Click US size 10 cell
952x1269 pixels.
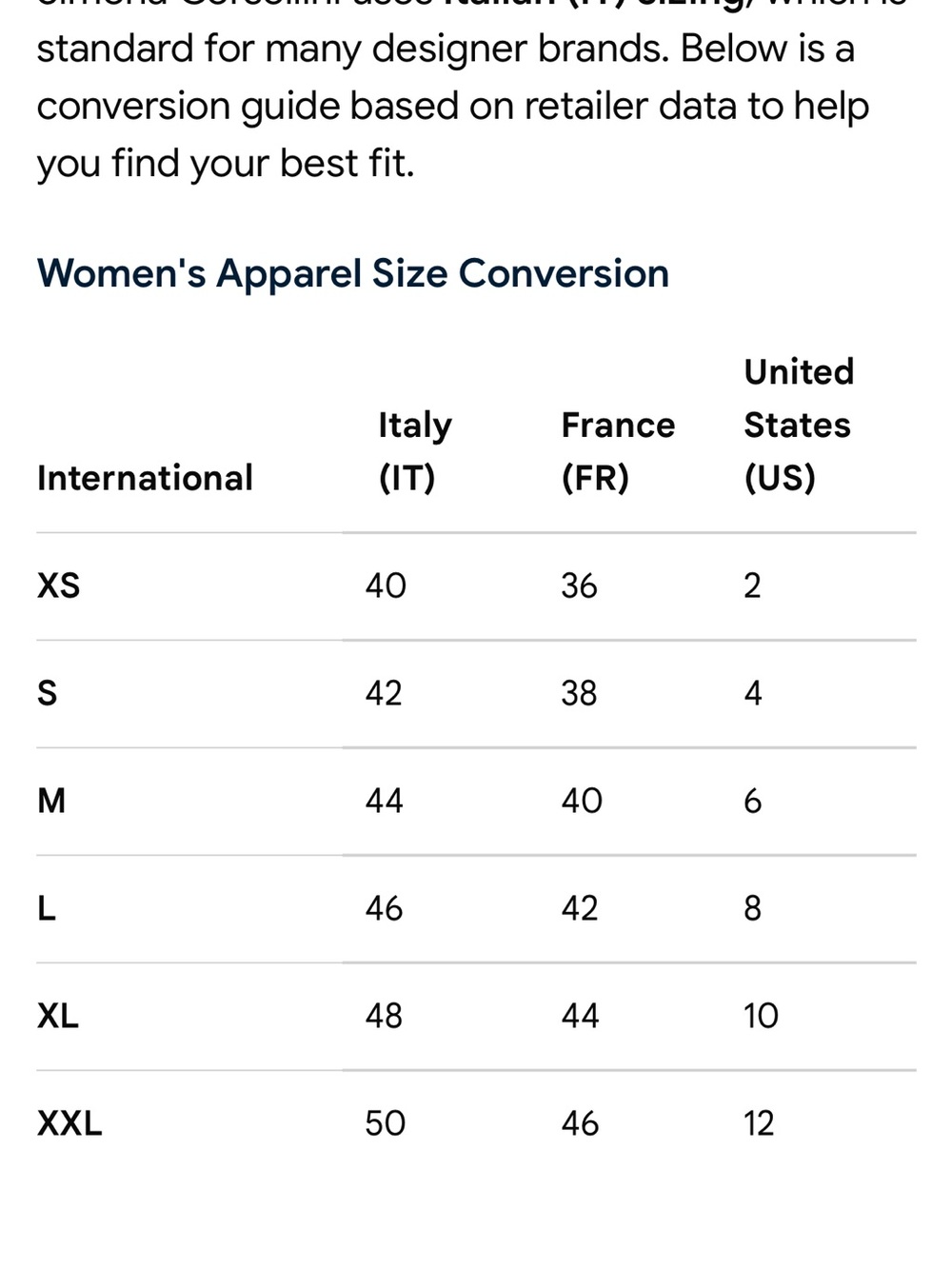click(x=761, y=1016)
